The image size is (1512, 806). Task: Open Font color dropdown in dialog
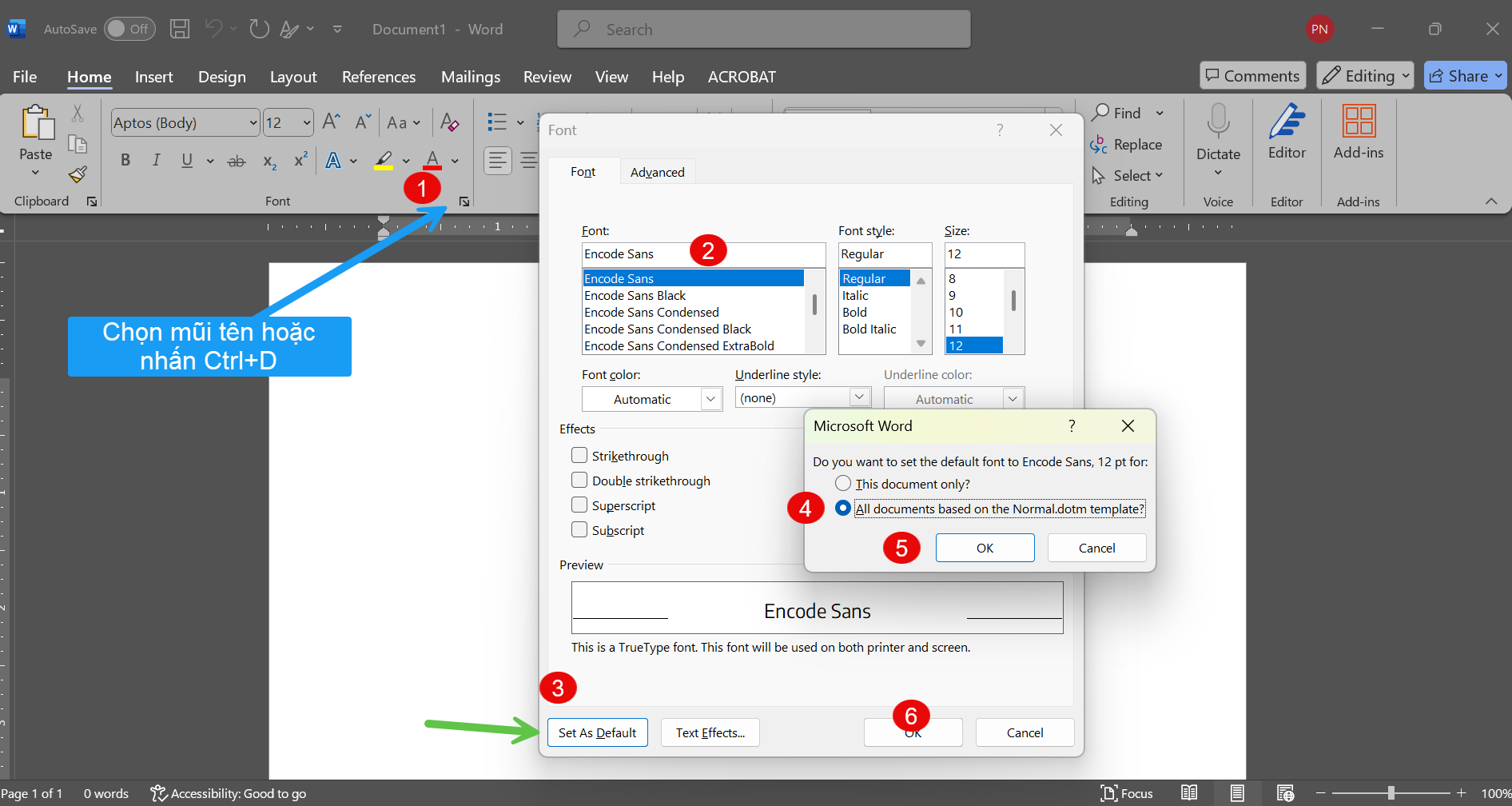point(710,399)
